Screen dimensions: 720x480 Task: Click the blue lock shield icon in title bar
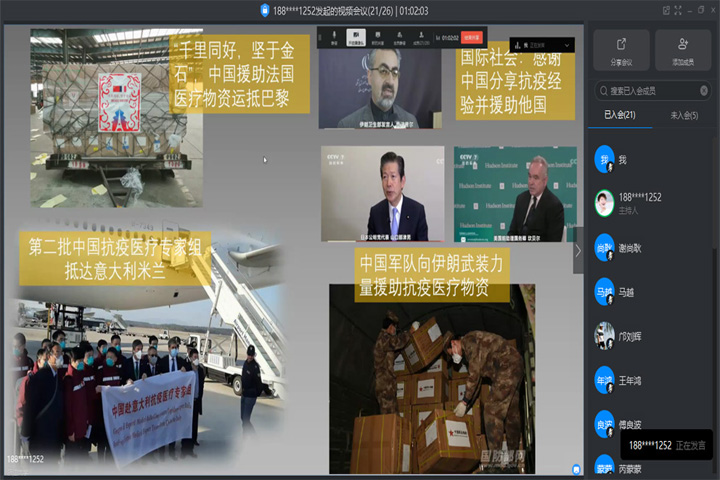click(x=264, y=10)
